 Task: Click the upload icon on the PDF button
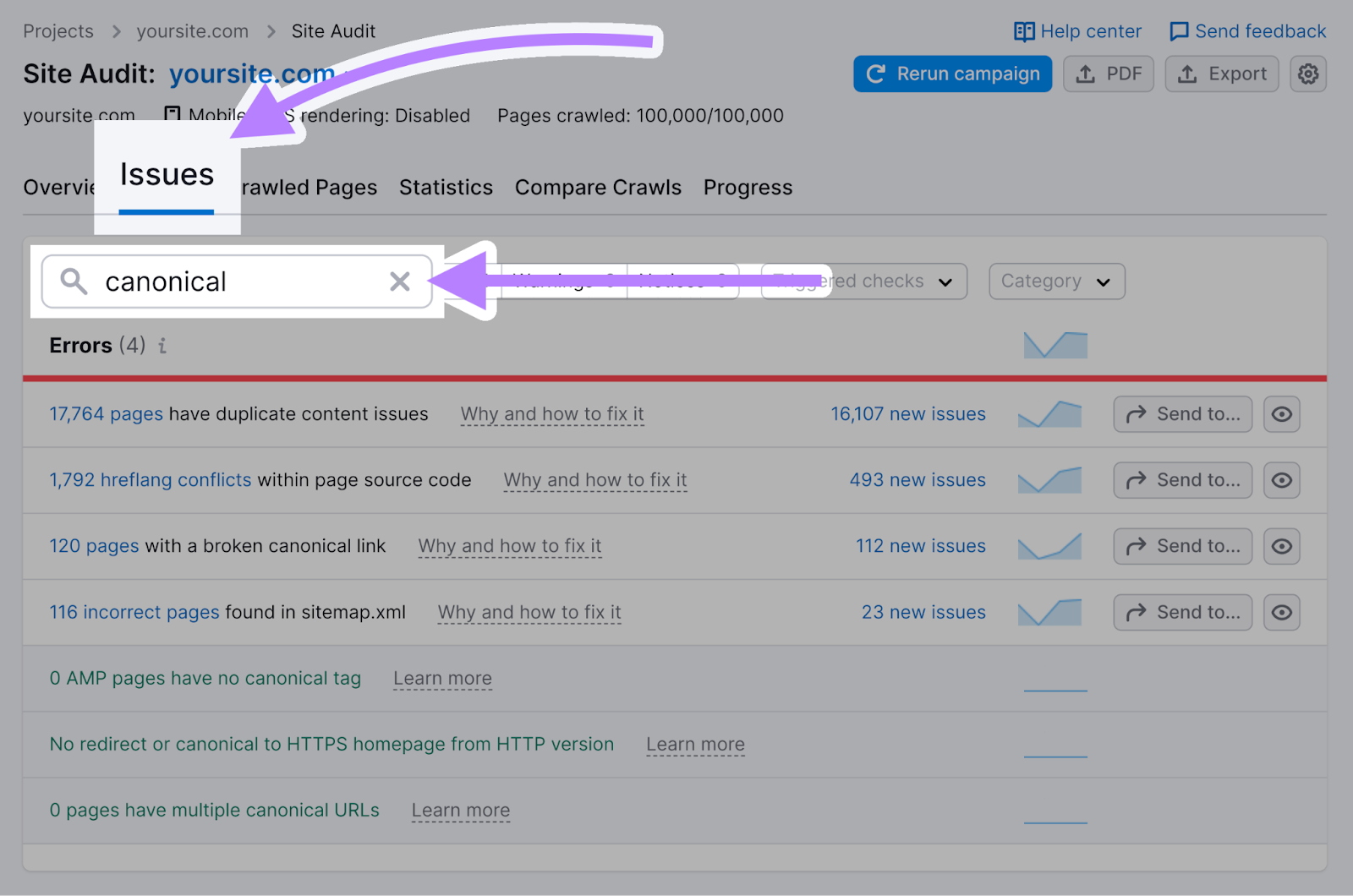[x=1085, y=74]
